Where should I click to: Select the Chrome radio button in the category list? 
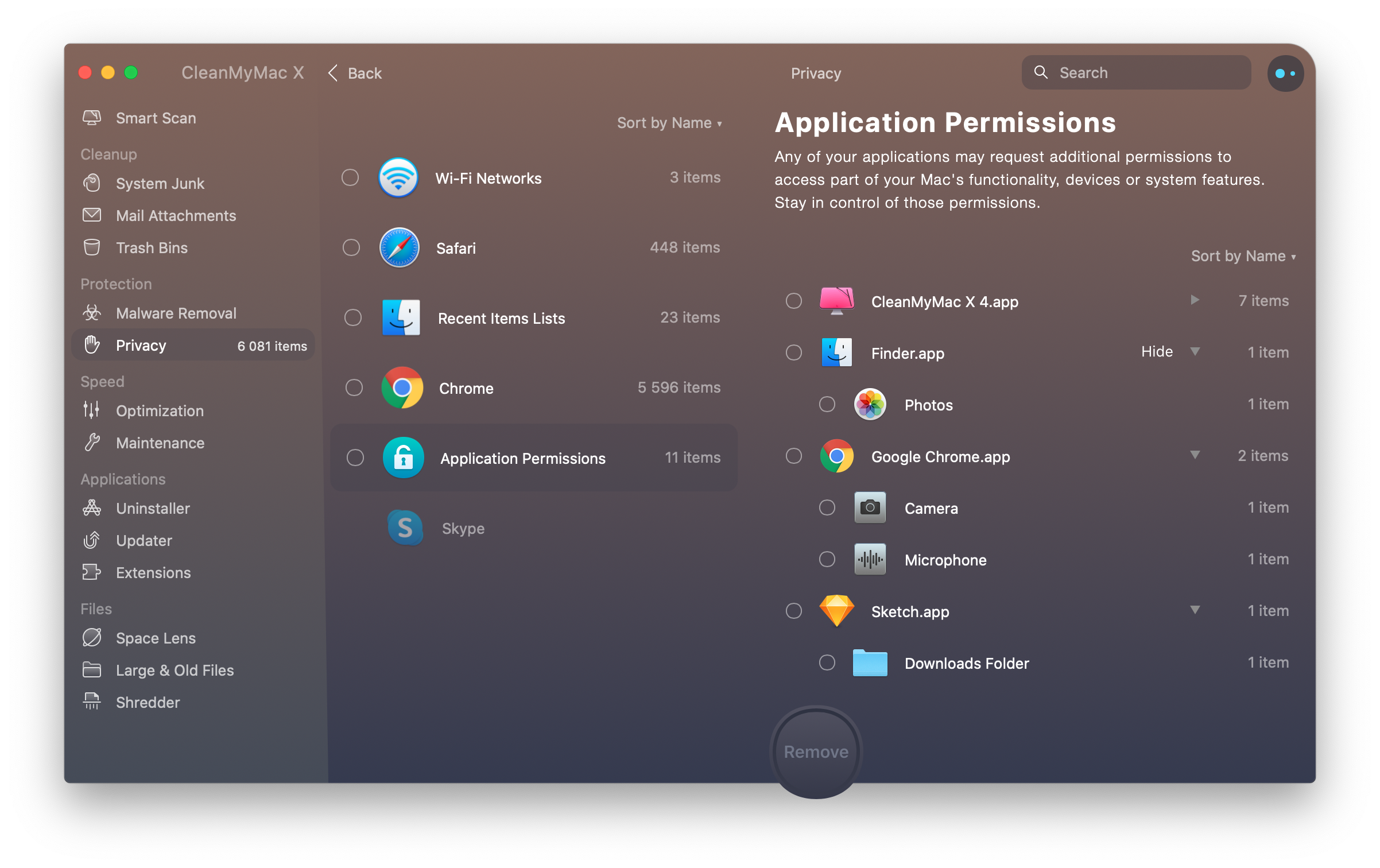point(354,387)
